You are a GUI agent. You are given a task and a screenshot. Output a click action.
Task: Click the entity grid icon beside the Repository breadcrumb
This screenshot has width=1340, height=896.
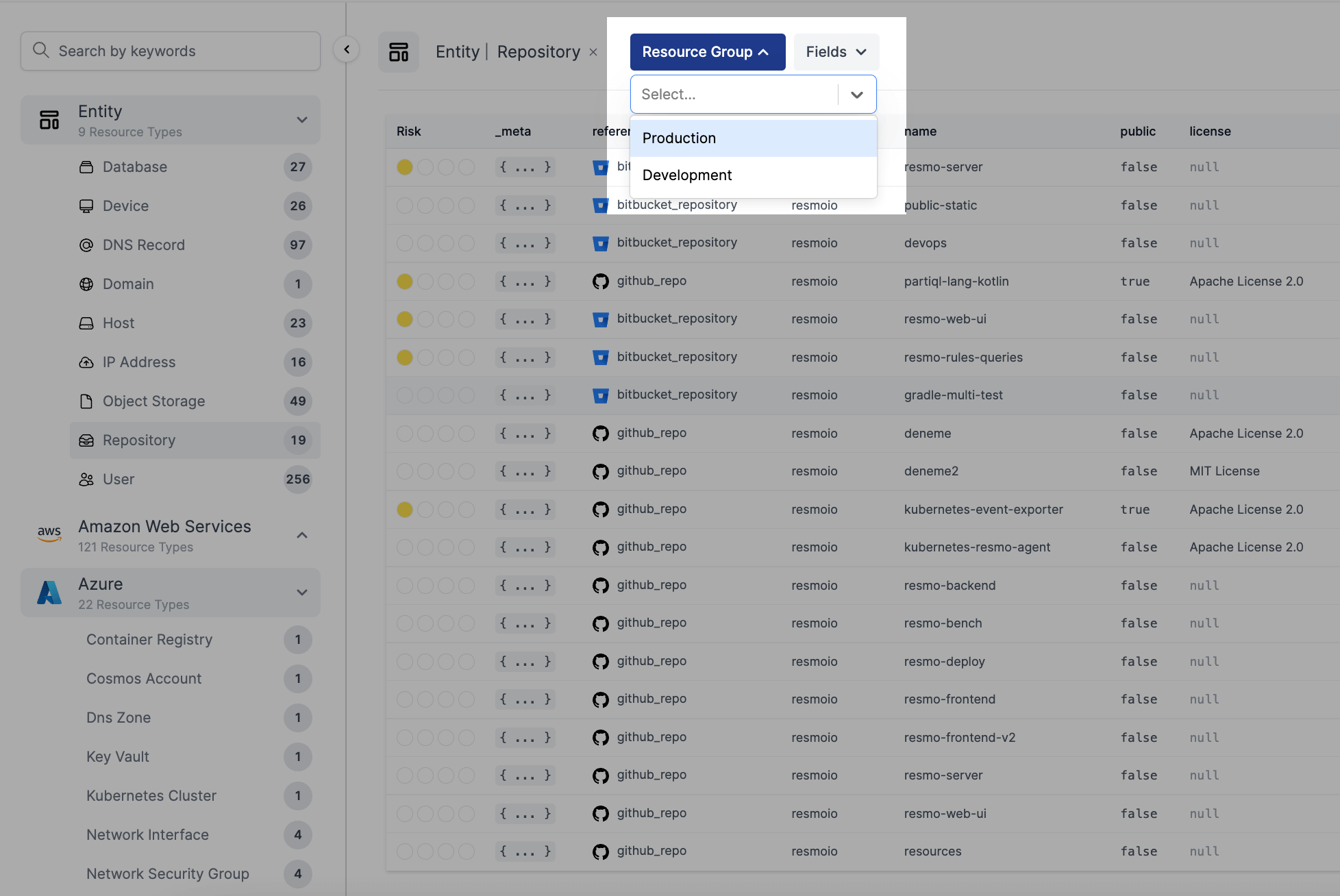(399, 51)
